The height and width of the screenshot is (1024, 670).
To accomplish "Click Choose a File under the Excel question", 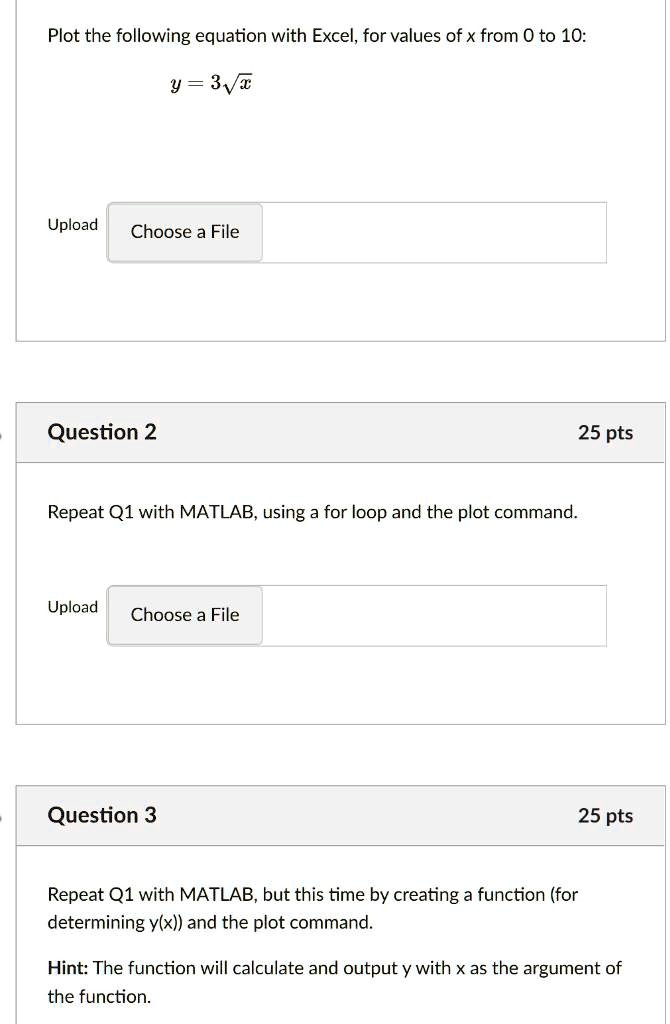I will [x=185, y=232].
